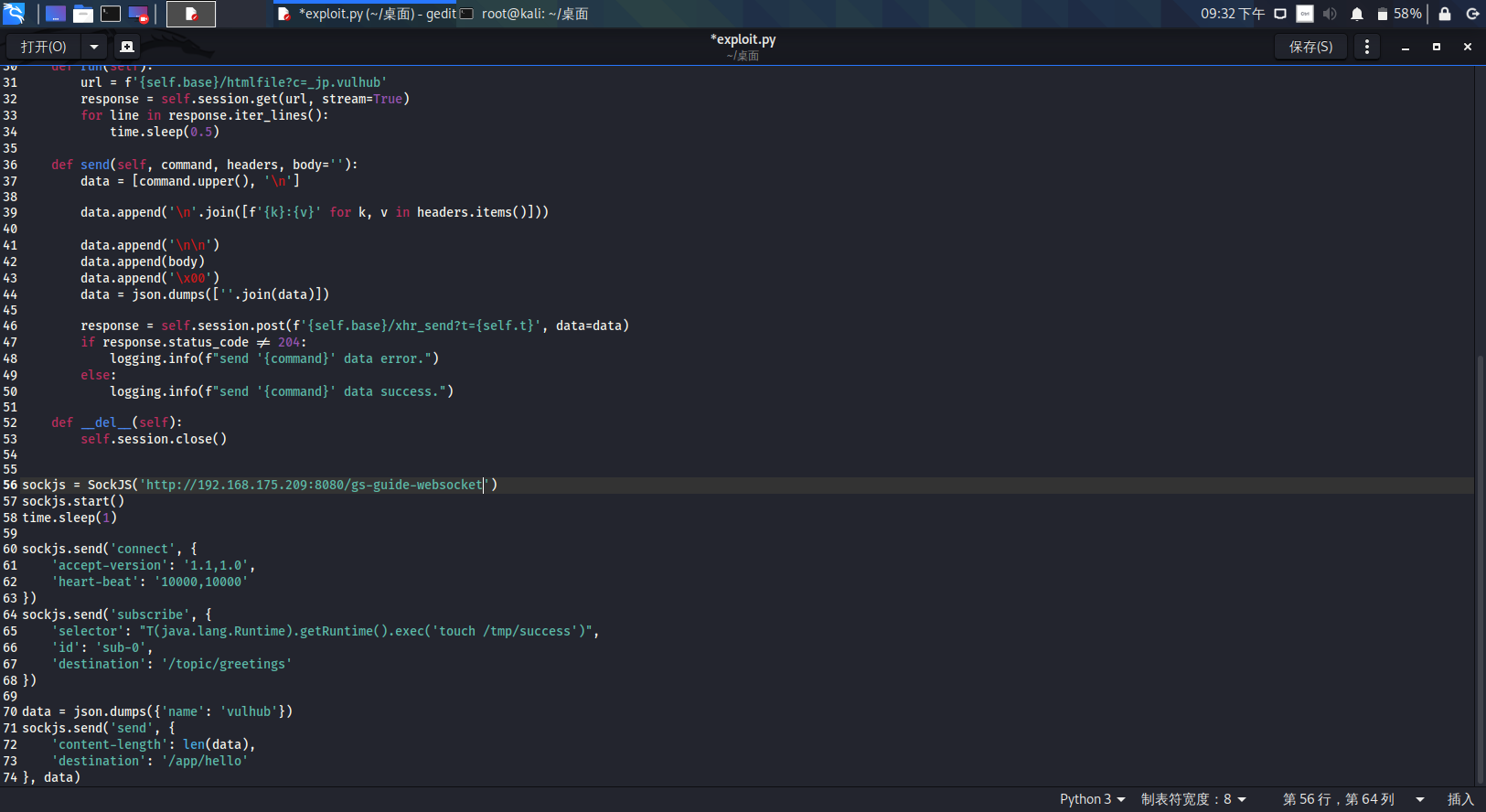The width and height of the screenshot is (1486, 812).
Task: Click the 保存(S) save button
Action: coord(1310,47)
